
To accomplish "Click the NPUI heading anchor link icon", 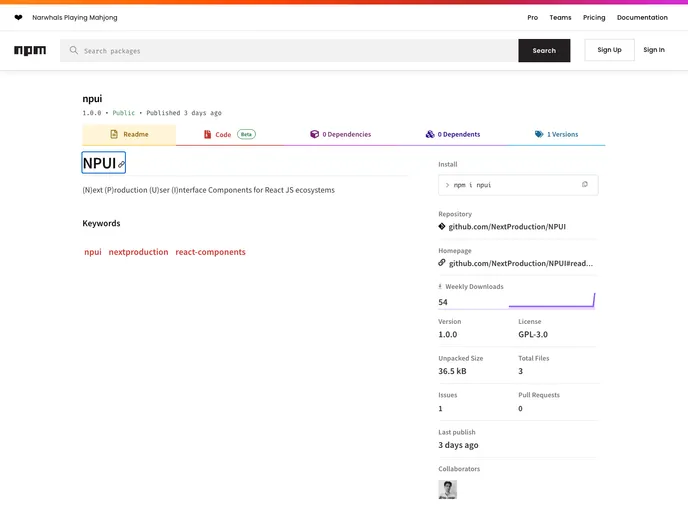I will [121, 164].
